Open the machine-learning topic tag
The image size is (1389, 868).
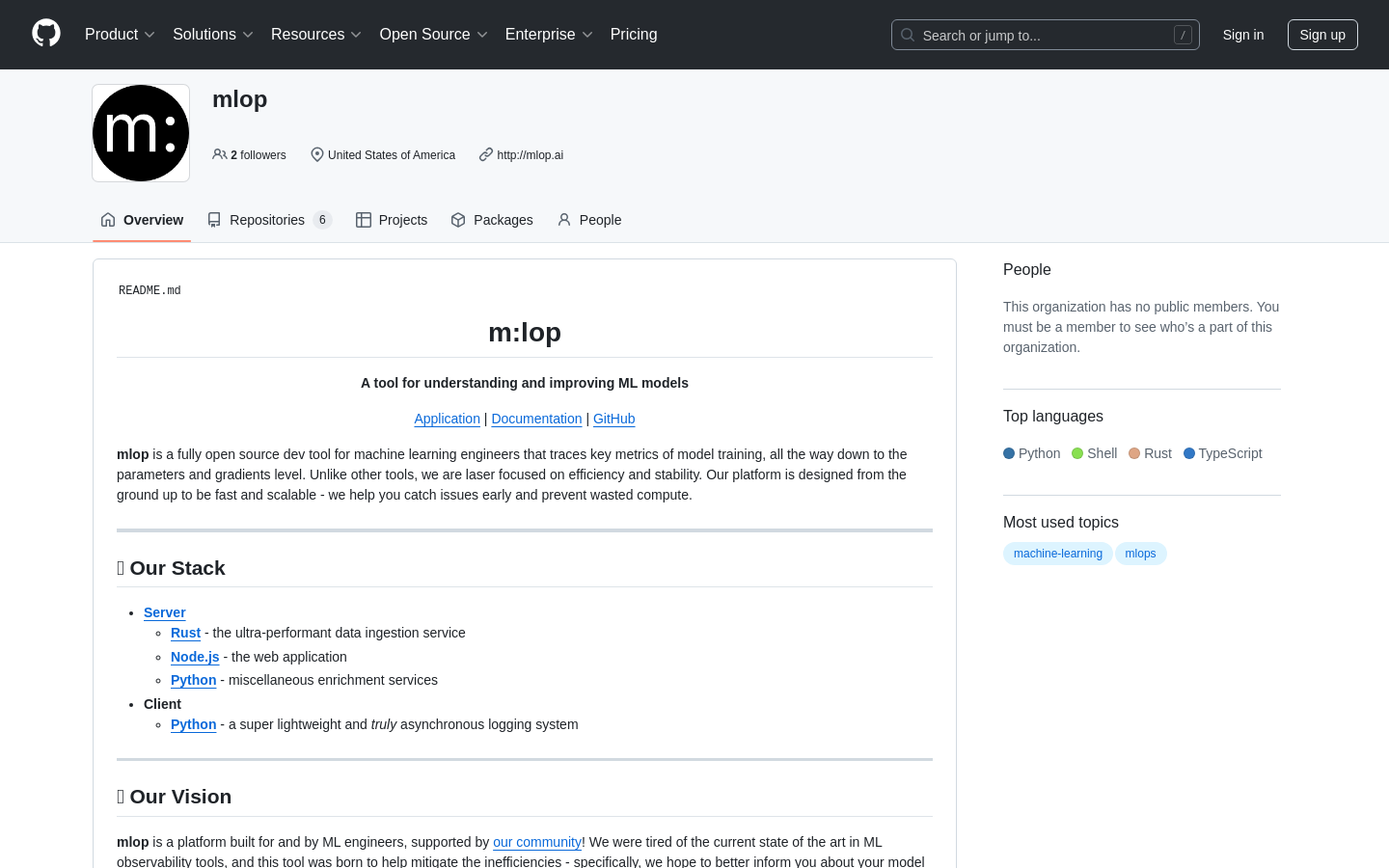click(x=1058, y=554)
